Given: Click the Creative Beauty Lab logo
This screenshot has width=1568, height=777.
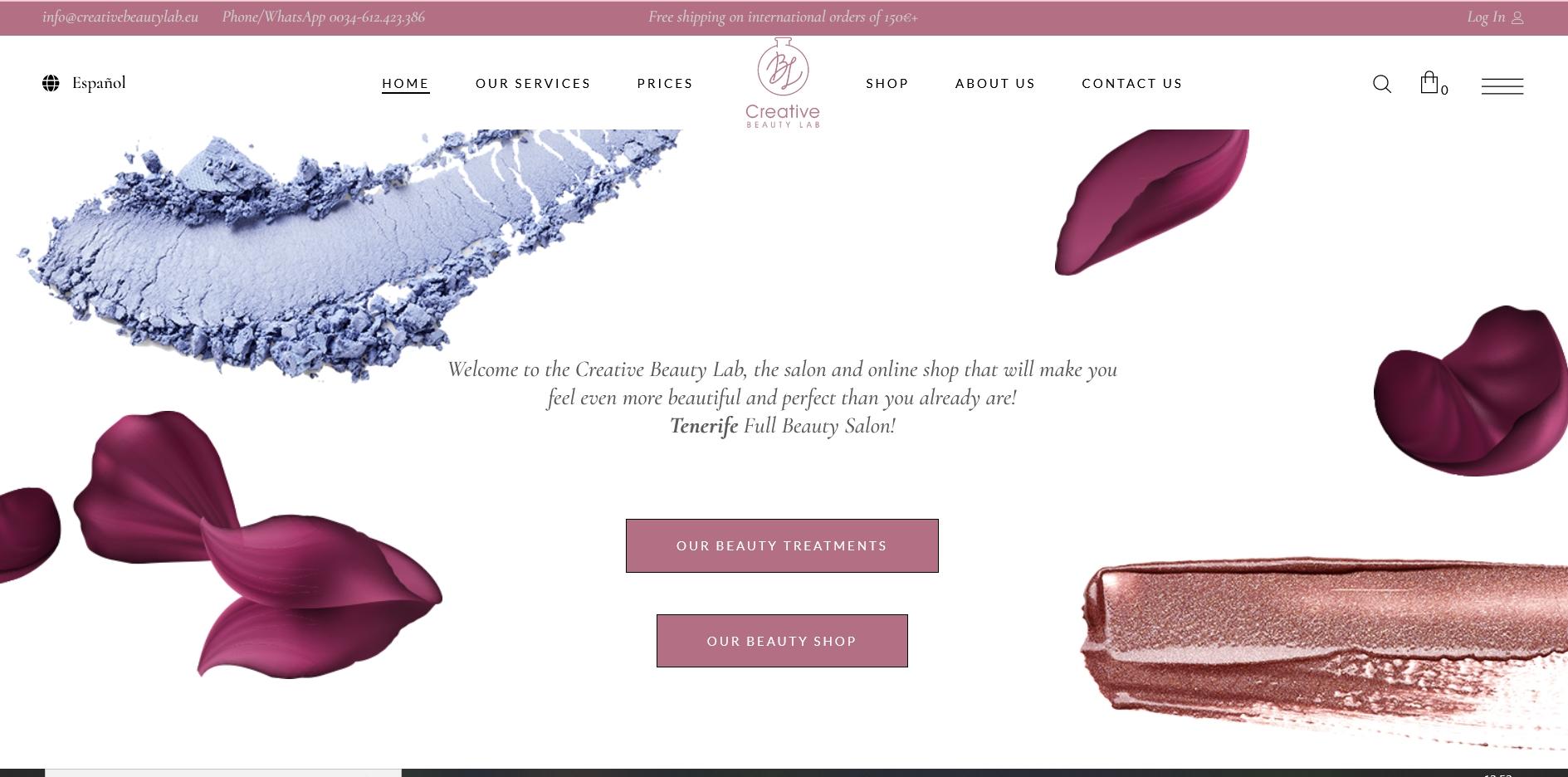Looking at the screenshot, I should pyautogui.click(x=782, y=83).
